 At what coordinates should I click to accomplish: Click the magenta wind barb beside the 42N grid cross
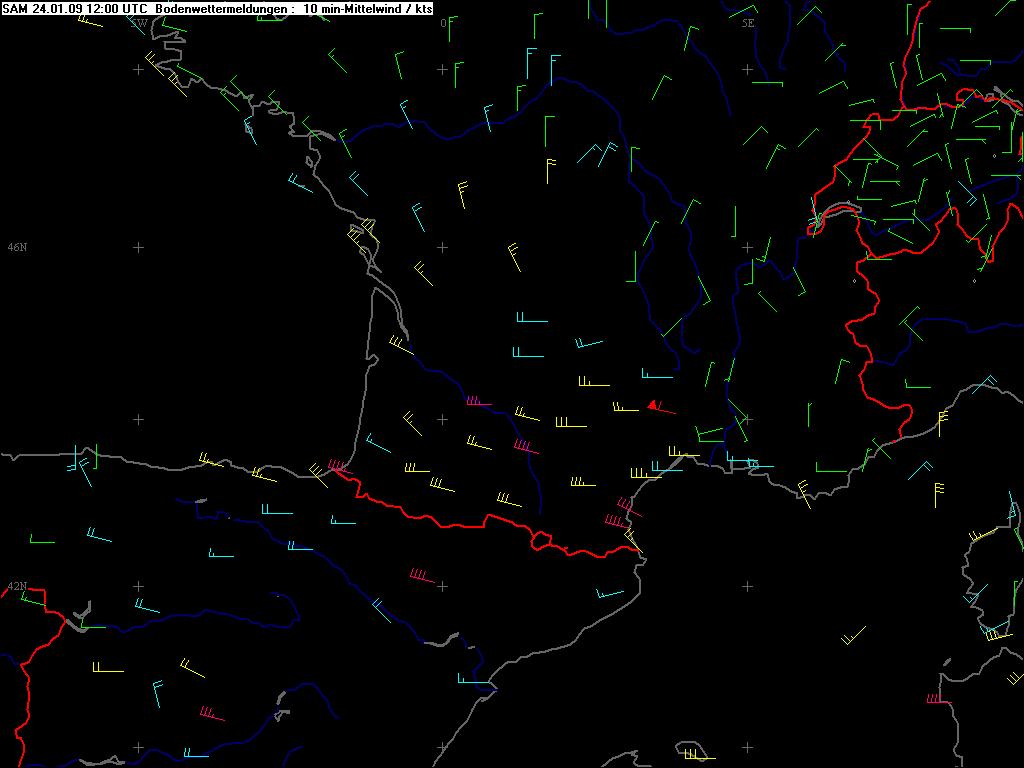[x=421, y=576]
